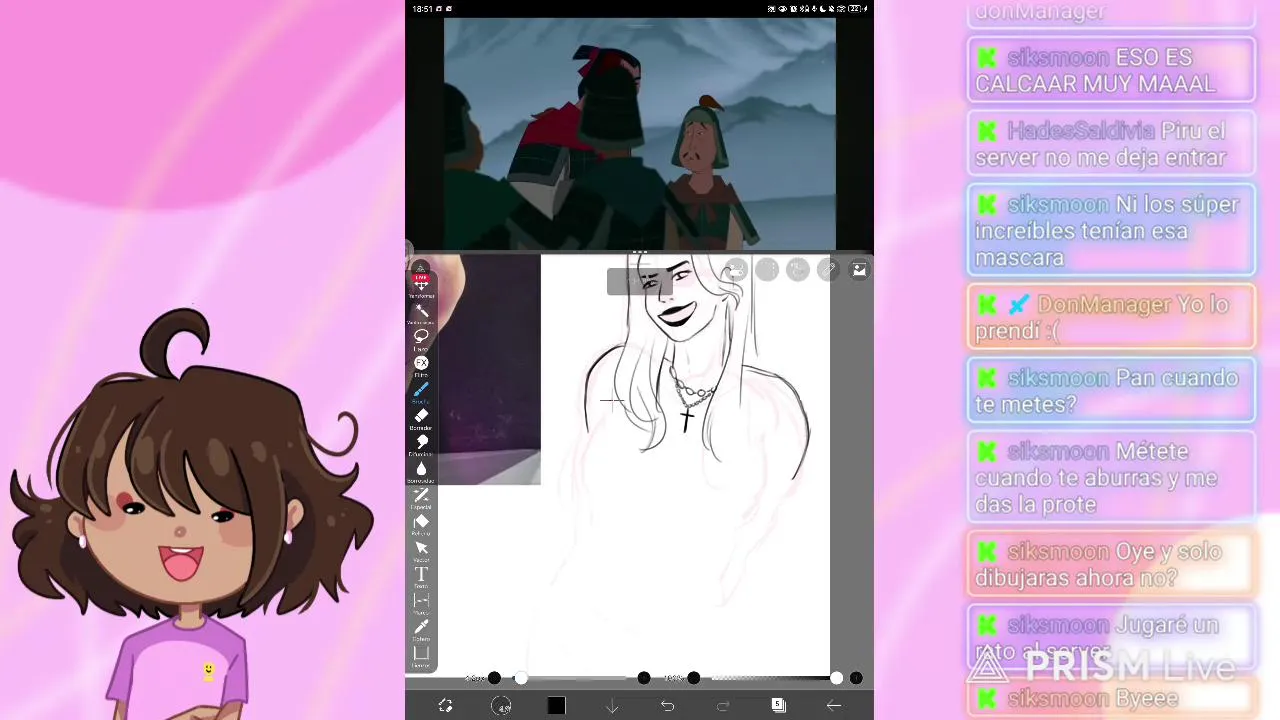The image size is (1280, 720).
Task: Open the selection area icon
Action: click(x=767, y=269)
